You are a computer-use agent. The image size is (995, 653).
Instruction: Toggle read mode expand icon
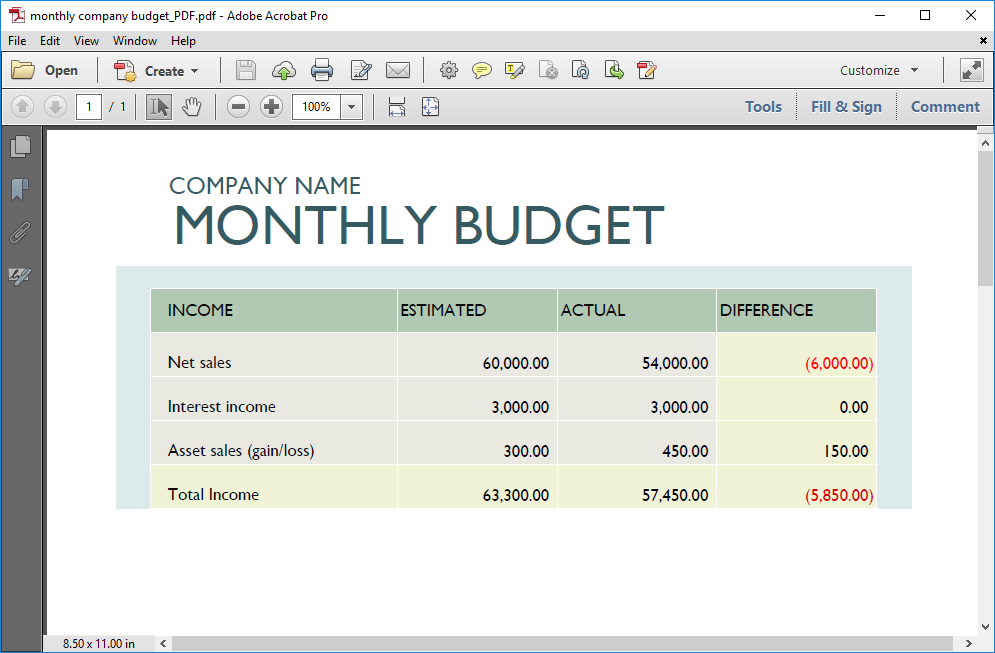click(x=971, y=70)
